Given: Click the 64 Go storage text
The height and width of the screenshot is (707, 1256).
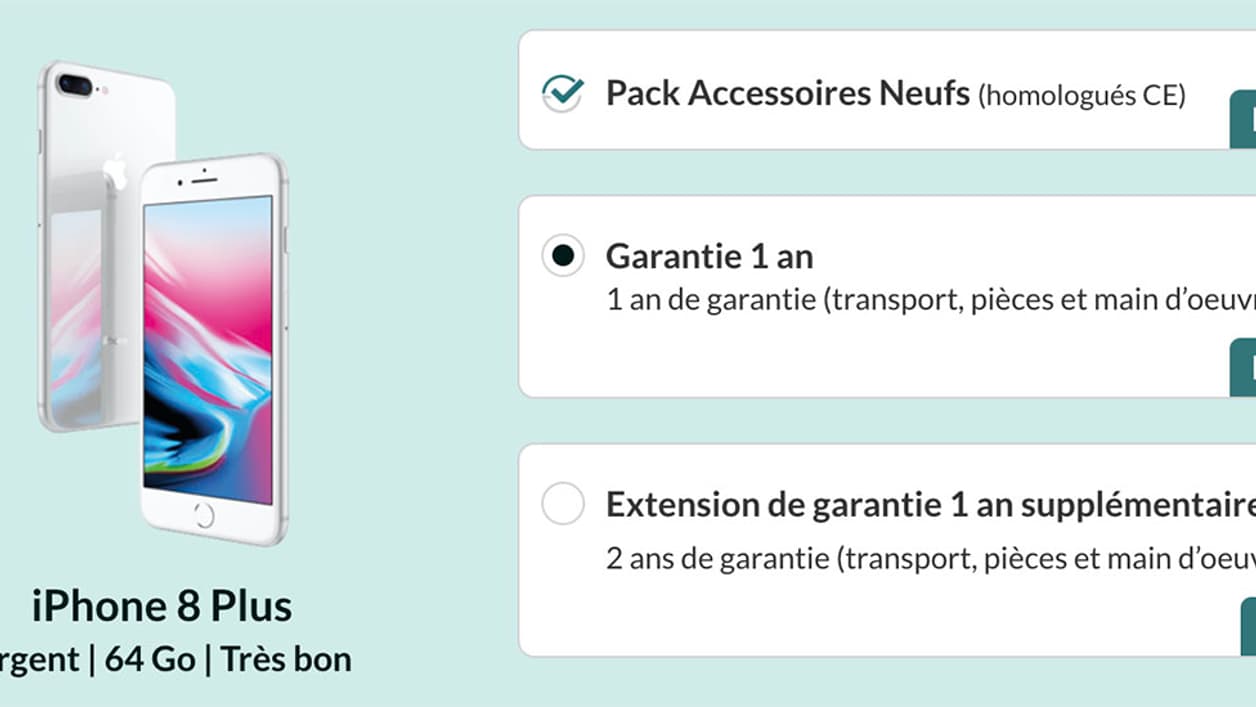Looking at the screenshot, I should point(145,660).
